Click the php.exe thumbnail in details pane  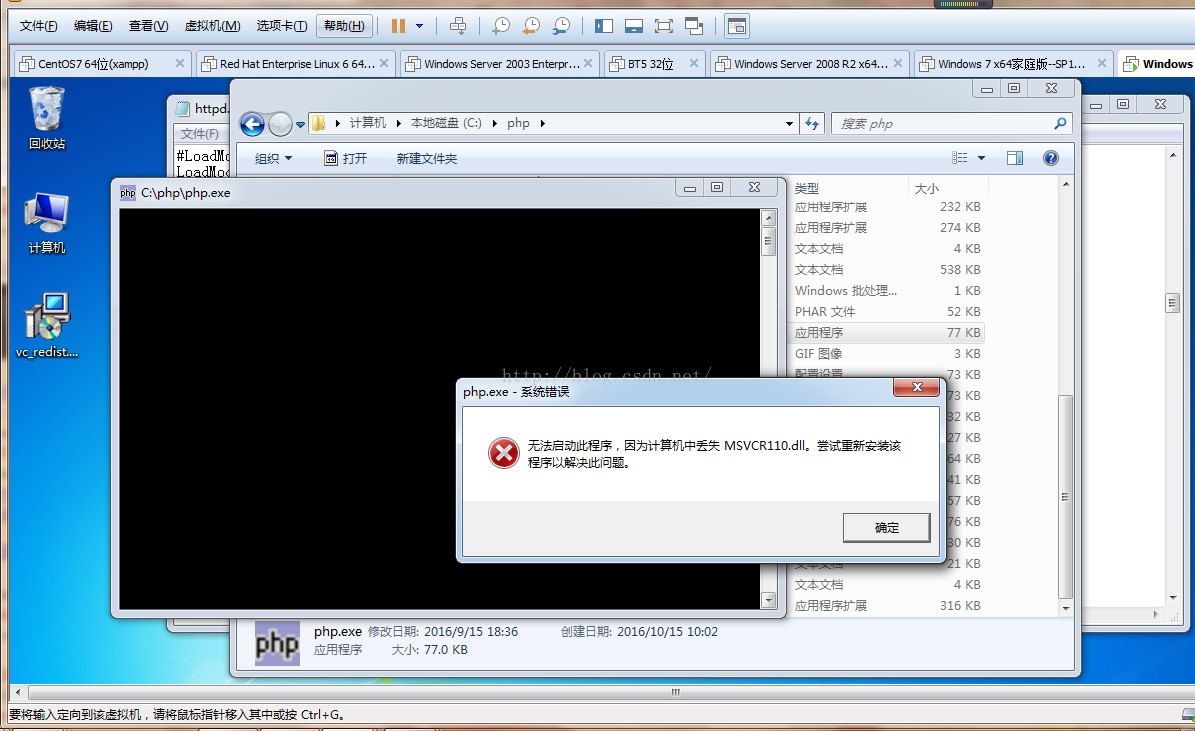click(277, 644)
